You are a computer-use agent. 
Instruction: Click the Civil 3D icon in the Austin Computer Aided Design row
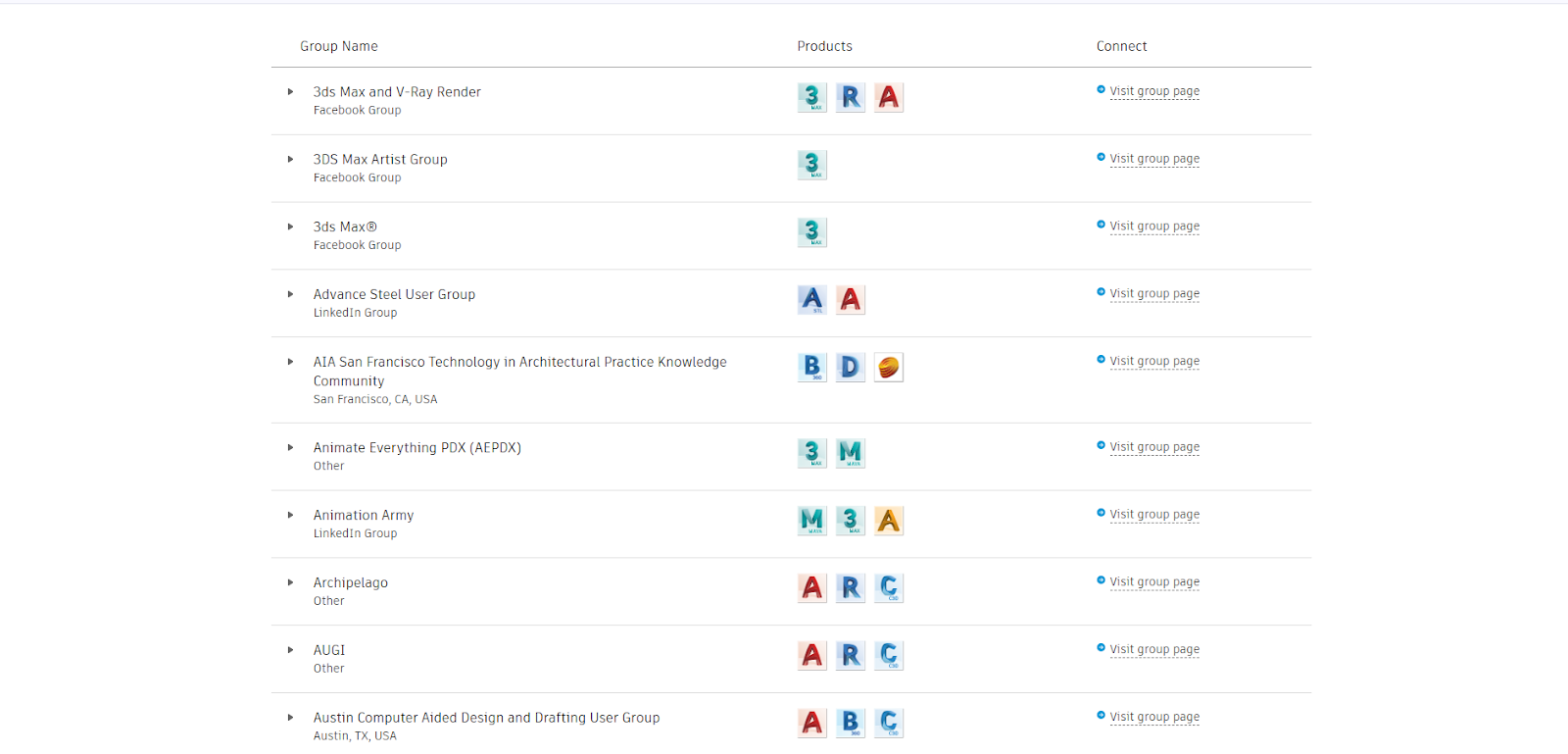[889, 723]
